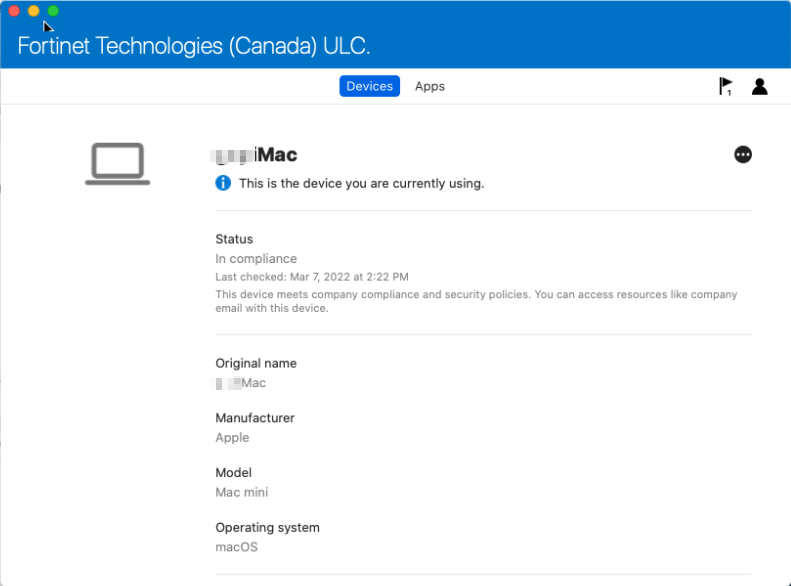791x586 pixels.
Task: Open the notifications flag icon
Action: point(725,87)
